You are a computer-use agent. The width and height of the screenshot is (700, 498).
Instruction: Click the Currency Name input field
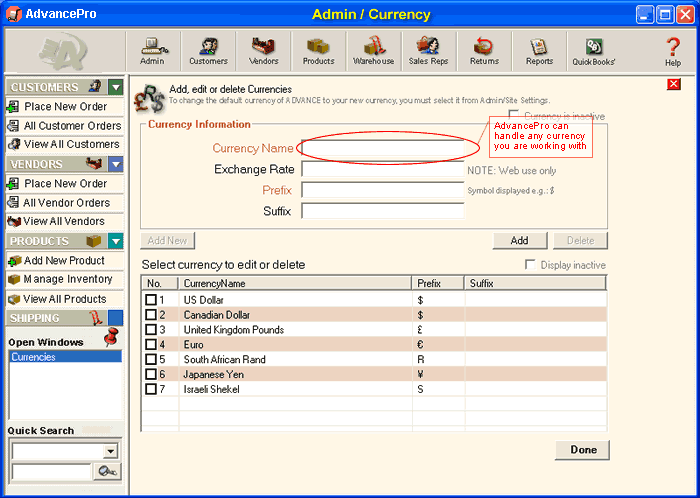383,148
